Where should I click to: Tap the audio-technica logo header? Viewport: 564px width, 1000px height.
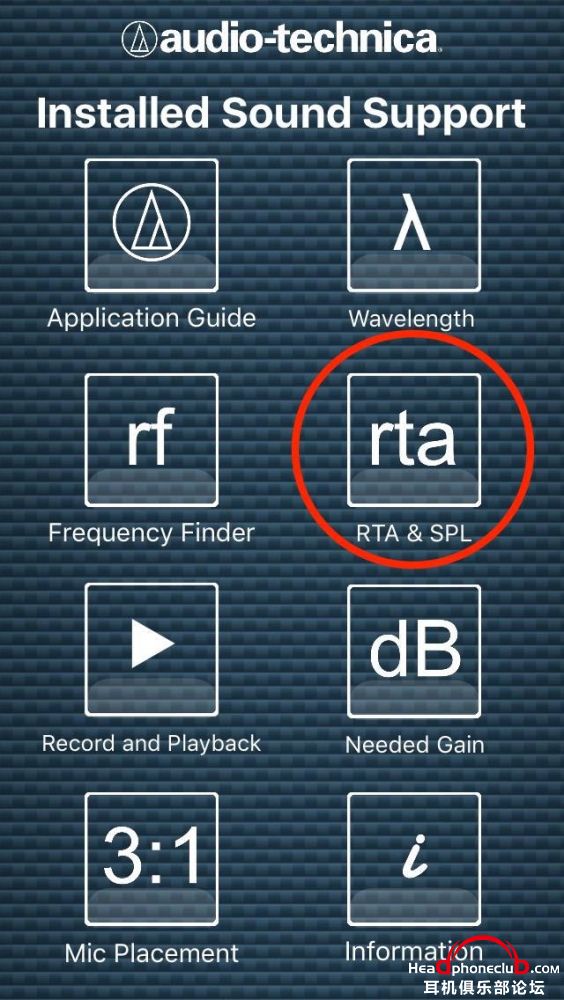[x=281, y=38]
